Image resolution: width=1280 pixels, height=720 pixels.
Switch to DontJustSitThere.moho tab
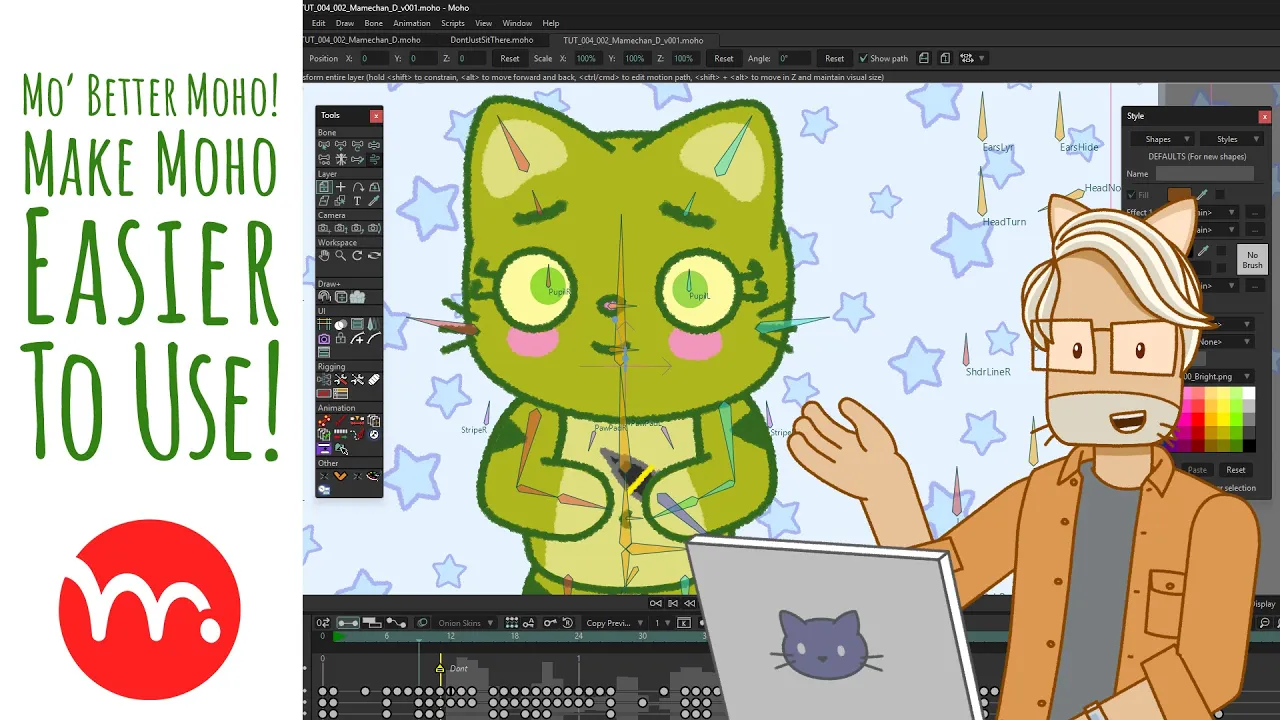click(492, 40)
